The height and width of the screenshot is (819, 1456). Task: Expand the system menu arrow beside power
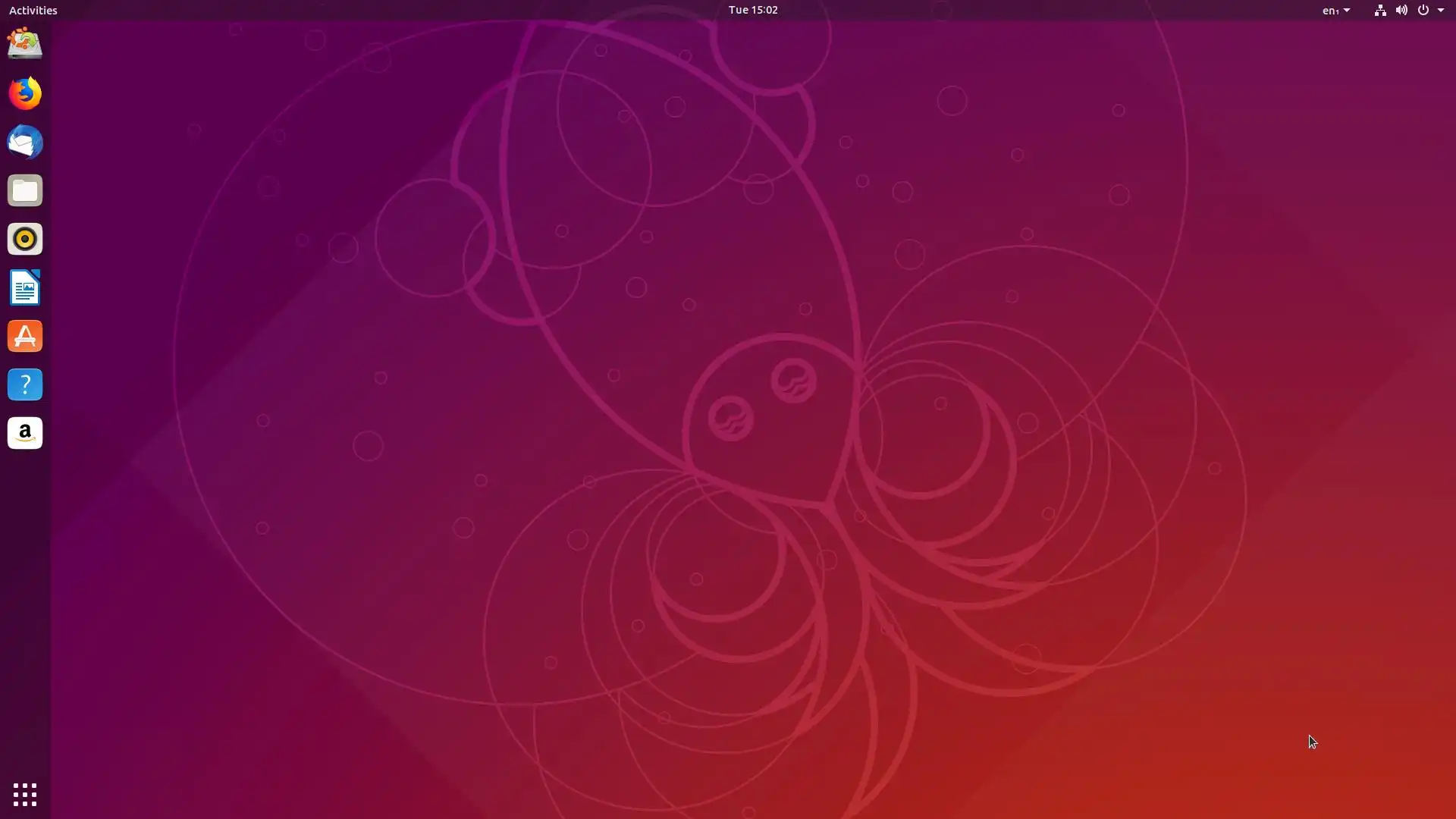(1441, 11)
